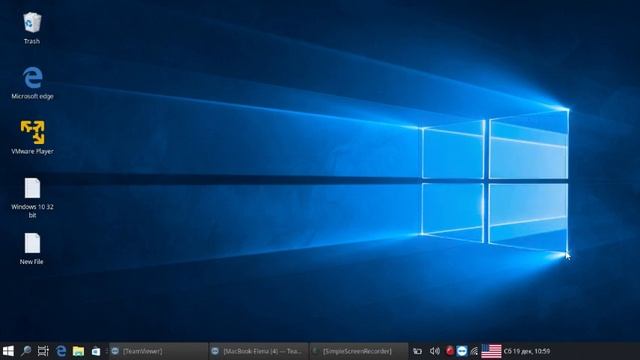Viewport: 640px width, 360px height.
Task: Open the clock showing 10:59
Action: click(527, 351)
